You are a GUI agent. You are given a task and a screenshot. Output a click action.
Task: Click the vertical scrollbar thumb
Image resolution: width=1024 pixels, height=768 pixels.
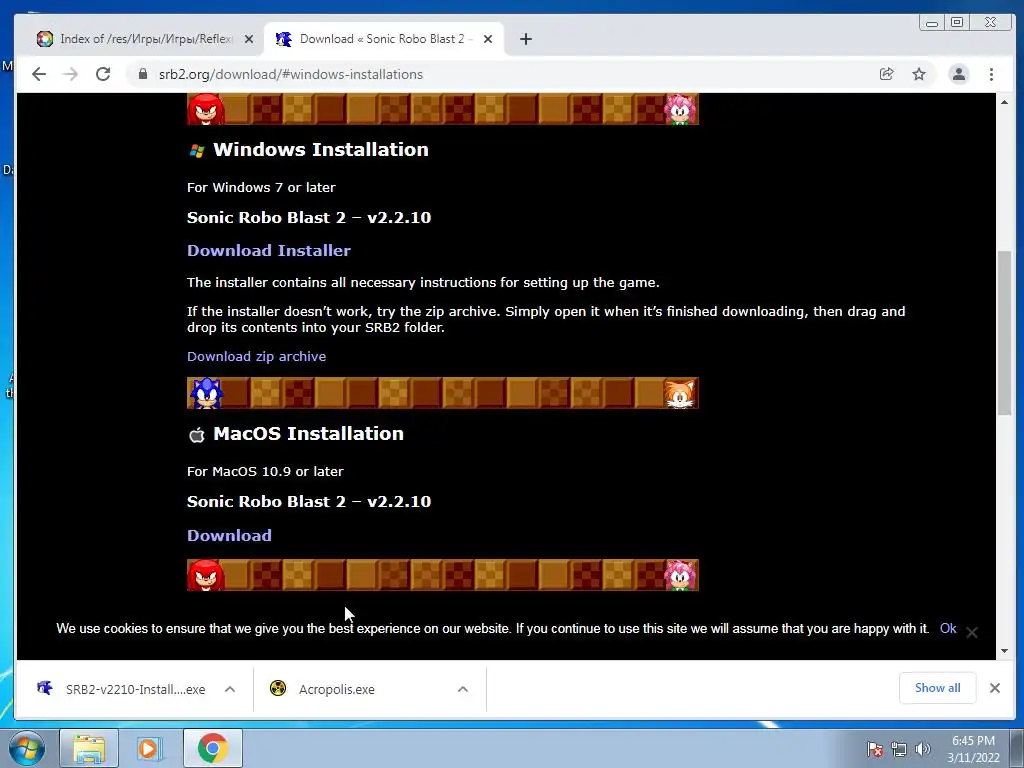pos(1004,333)
